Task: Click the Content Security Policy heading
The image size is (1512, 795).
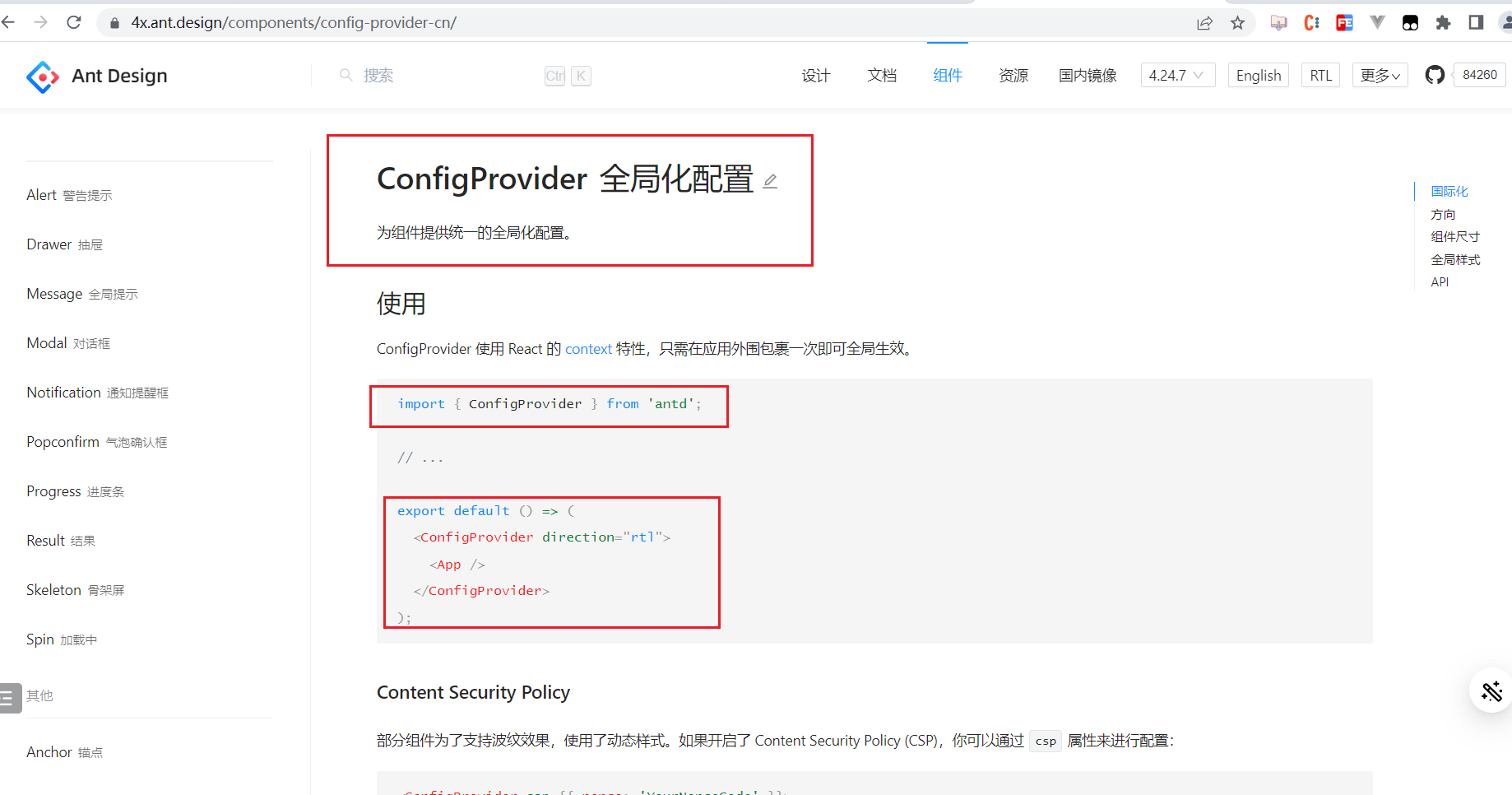Action: pyautogui.click(x=473, y=693)
